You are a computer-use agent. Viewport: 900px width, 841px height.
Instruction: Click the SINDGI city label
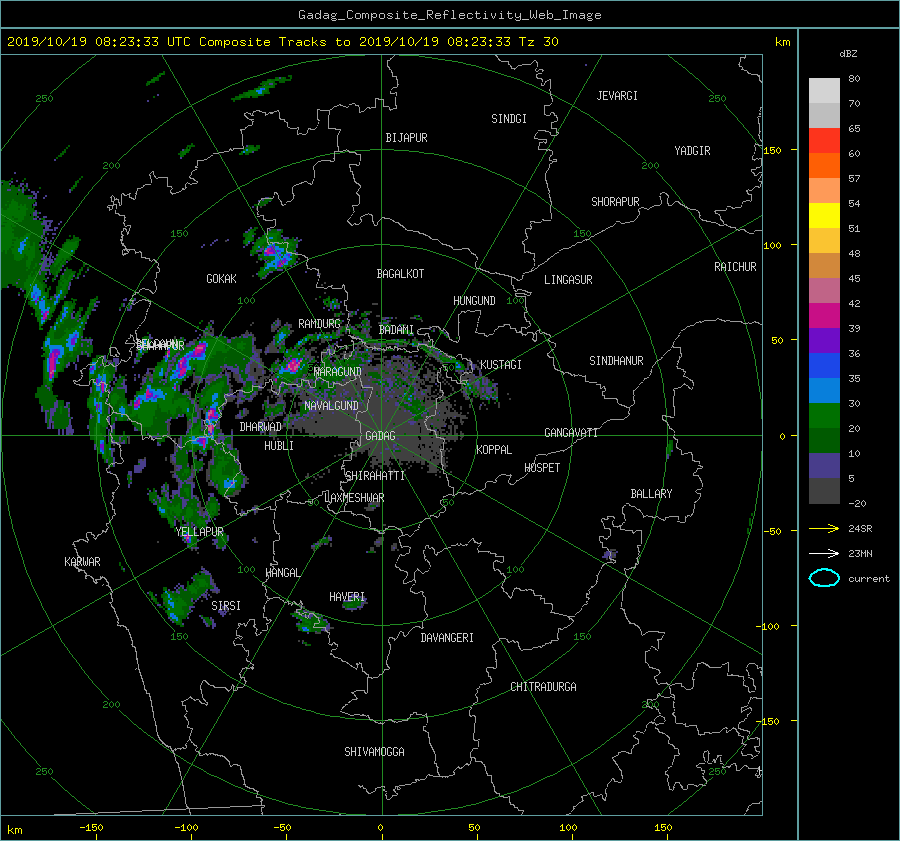pos(509,119)
